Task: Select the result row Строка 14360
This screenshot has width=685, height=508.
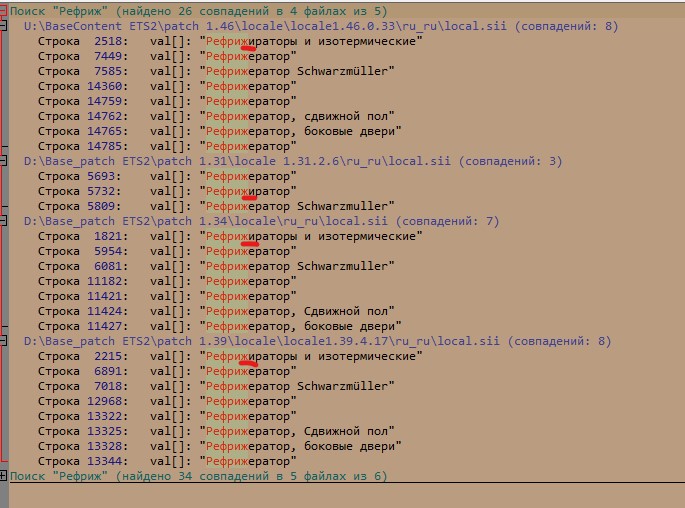Action: pyautogui.click(x=167, y=86)
